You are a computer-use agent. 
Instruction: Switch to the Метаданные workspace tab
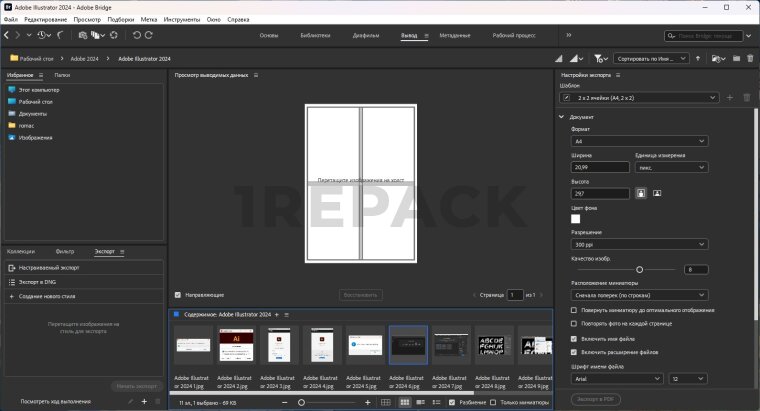tap(454, 35)
